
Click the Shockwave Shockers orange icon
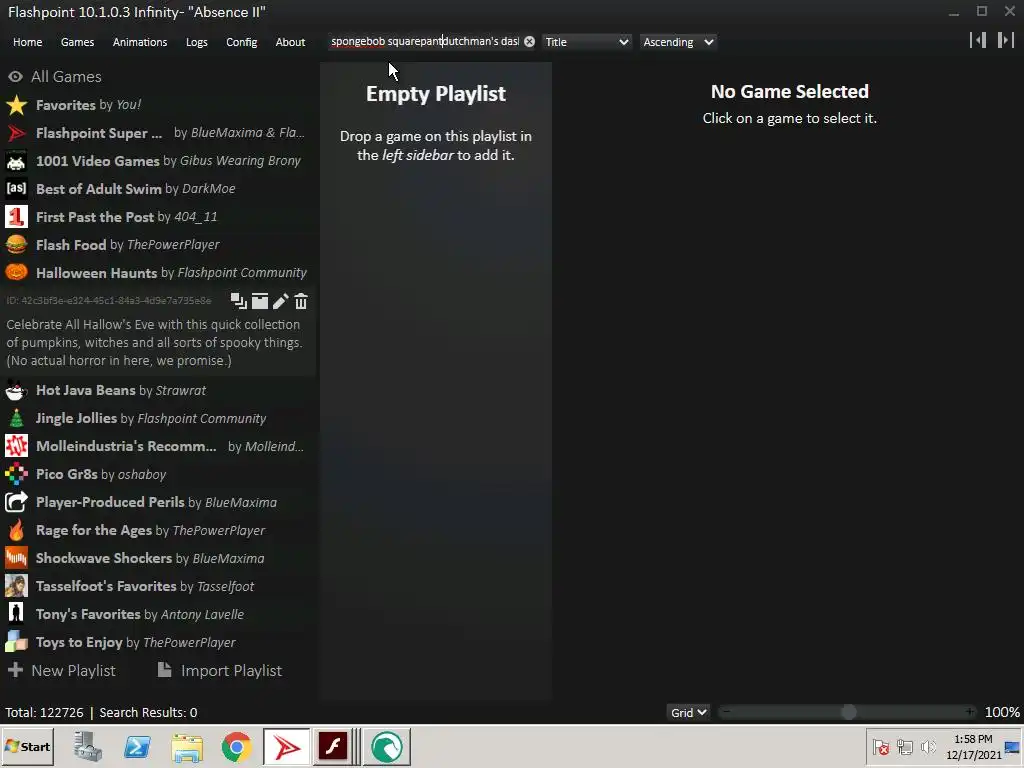16,558
